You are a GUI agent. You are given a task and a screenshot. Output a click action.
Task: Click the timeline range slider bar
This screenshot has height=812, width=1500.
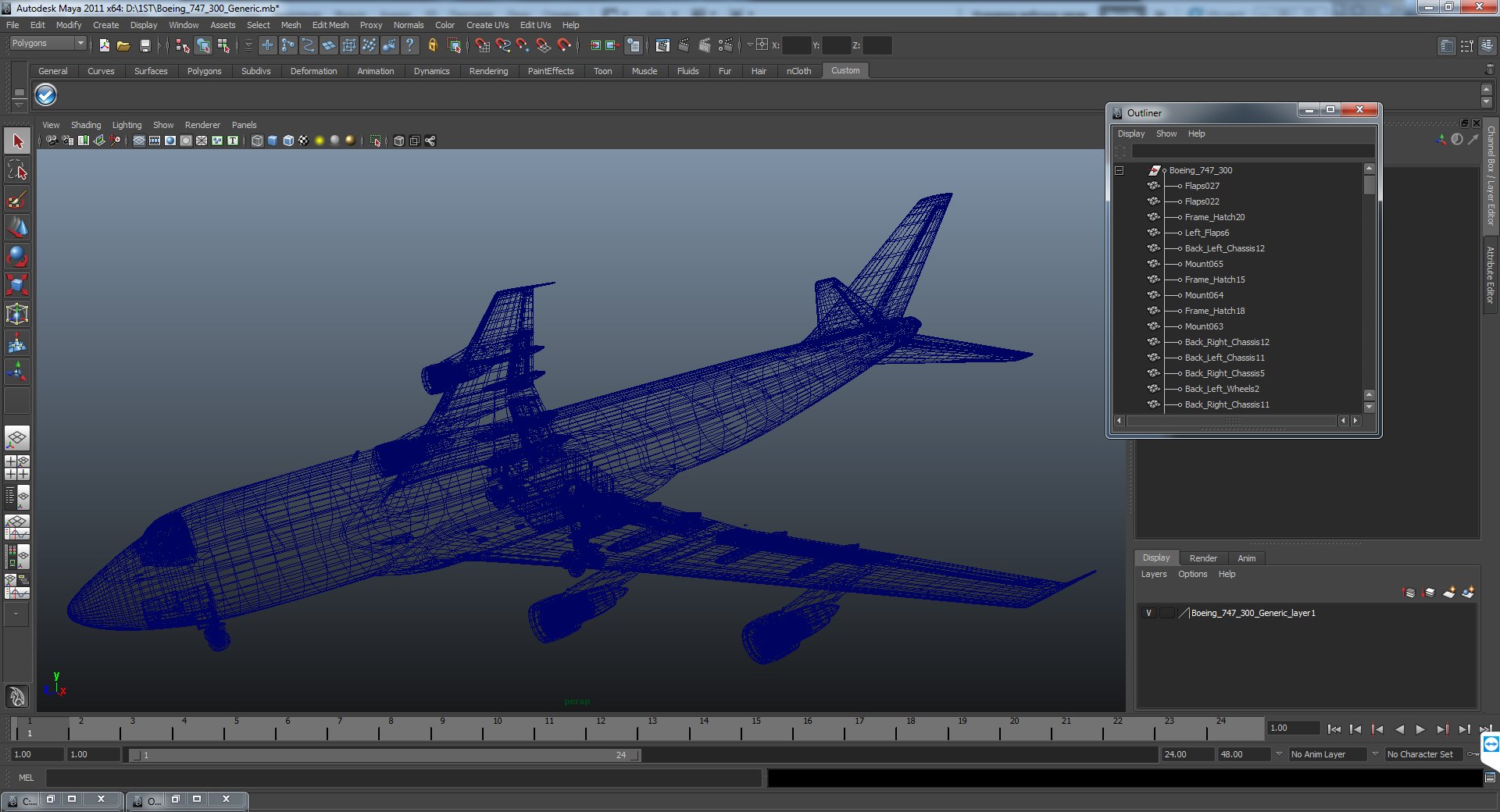click(x=384, y=755)
